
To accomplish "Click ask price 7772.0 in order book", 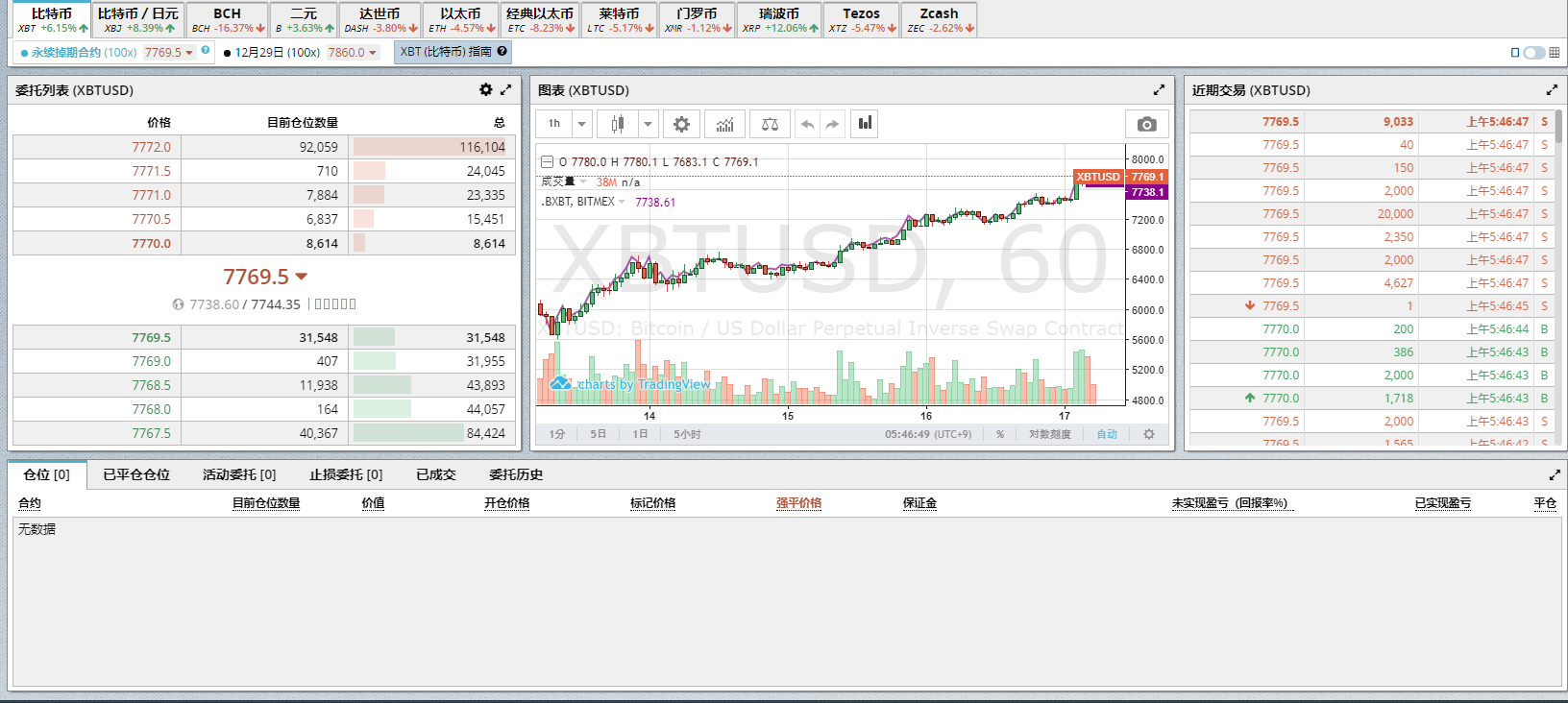I will pos(151,147).
